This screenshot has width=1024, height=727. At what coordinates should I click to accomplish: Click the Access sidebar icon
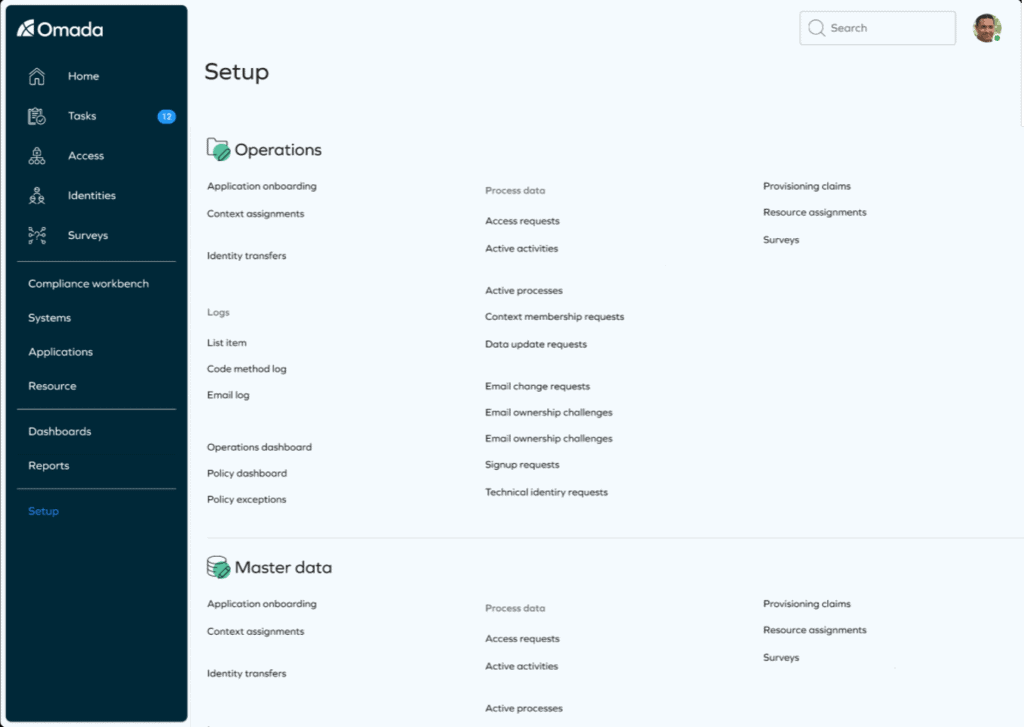click(38, 155)
